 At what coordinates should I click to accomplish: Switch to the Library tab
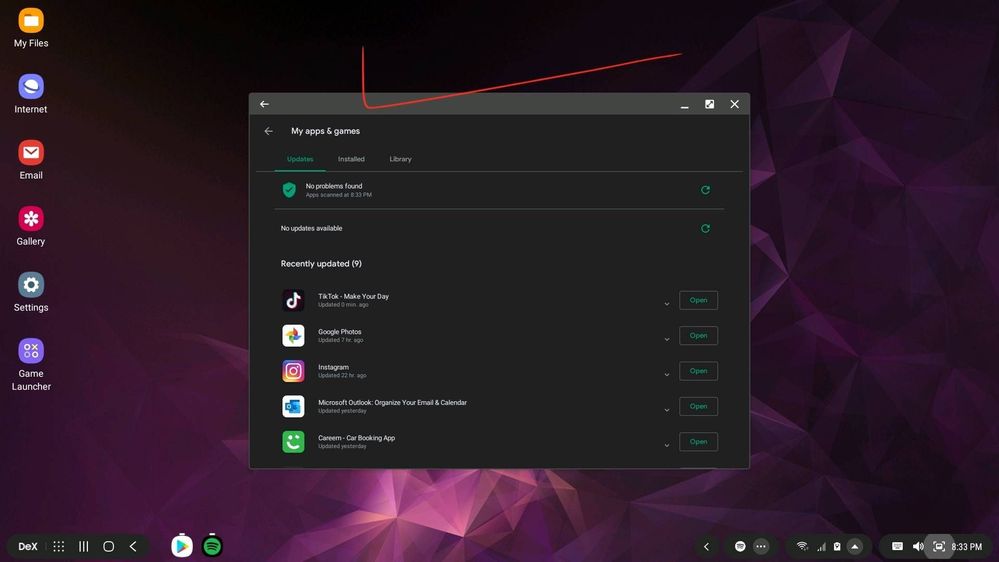click(400, 159)
